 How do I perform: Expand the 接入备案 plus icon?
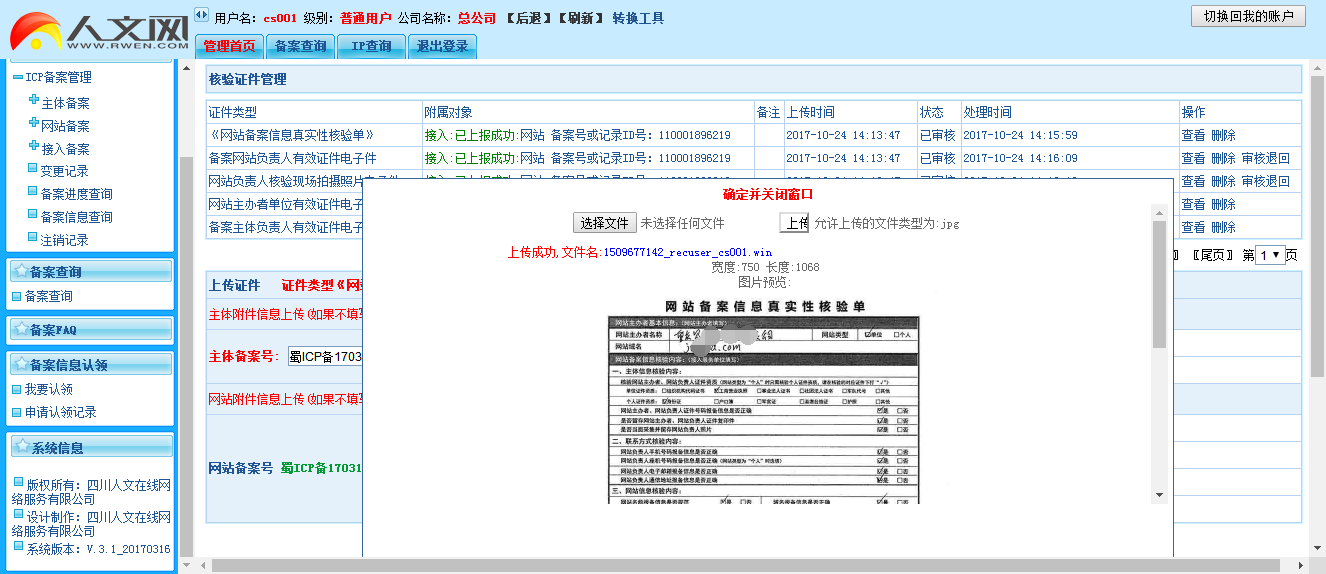pos(34,147)
